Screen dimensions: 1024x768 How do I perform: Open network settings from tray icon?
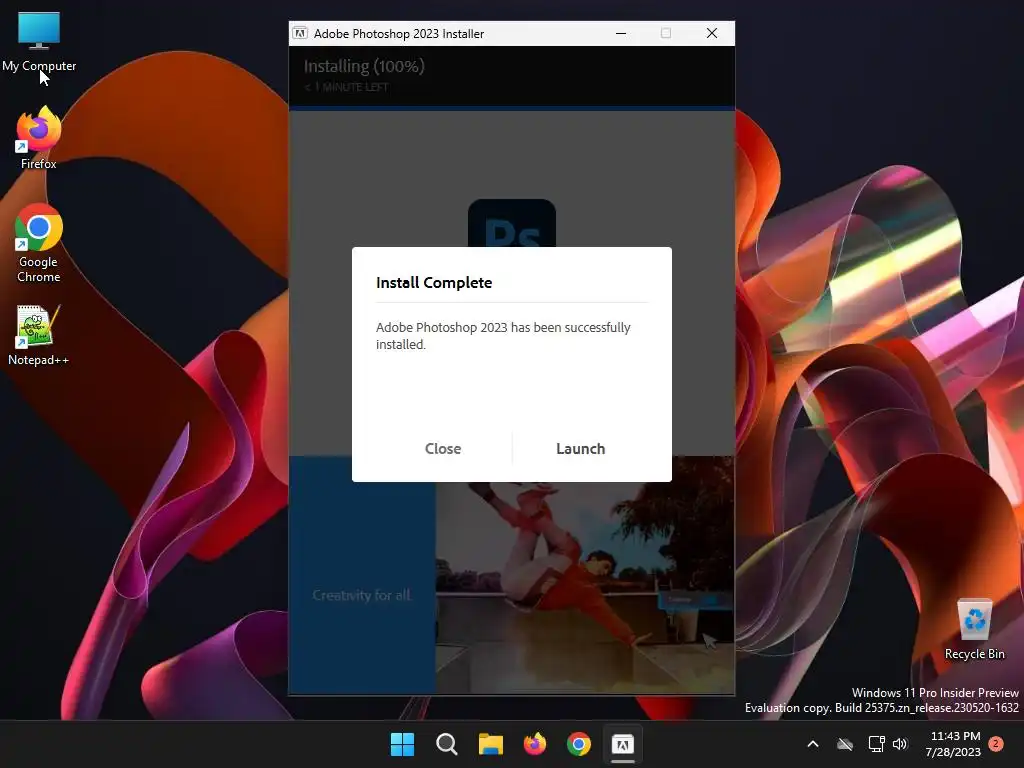click(876, 744)
